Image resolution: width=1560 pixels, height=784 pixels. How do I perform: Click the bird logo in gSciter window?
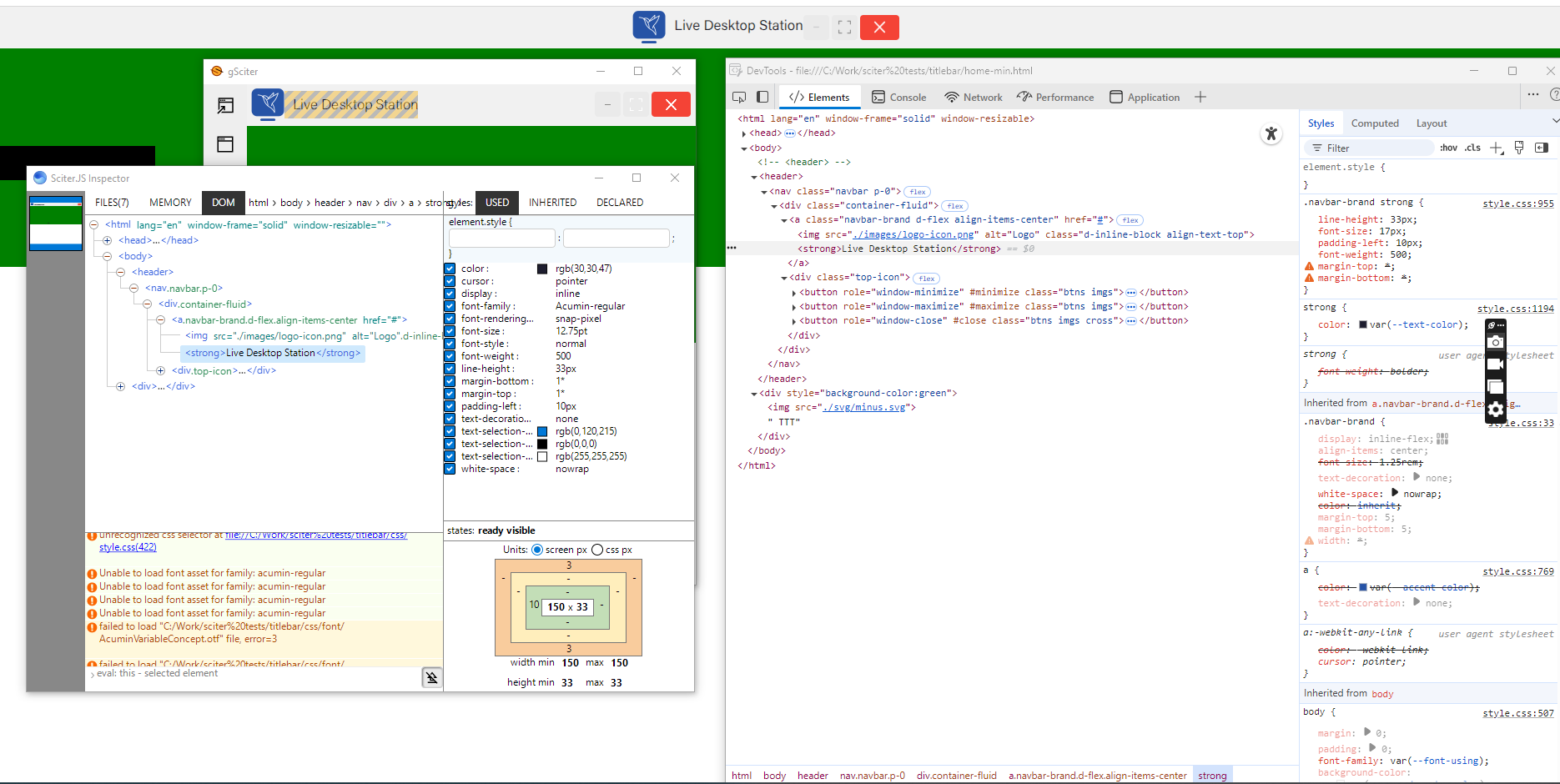(268, 103)
